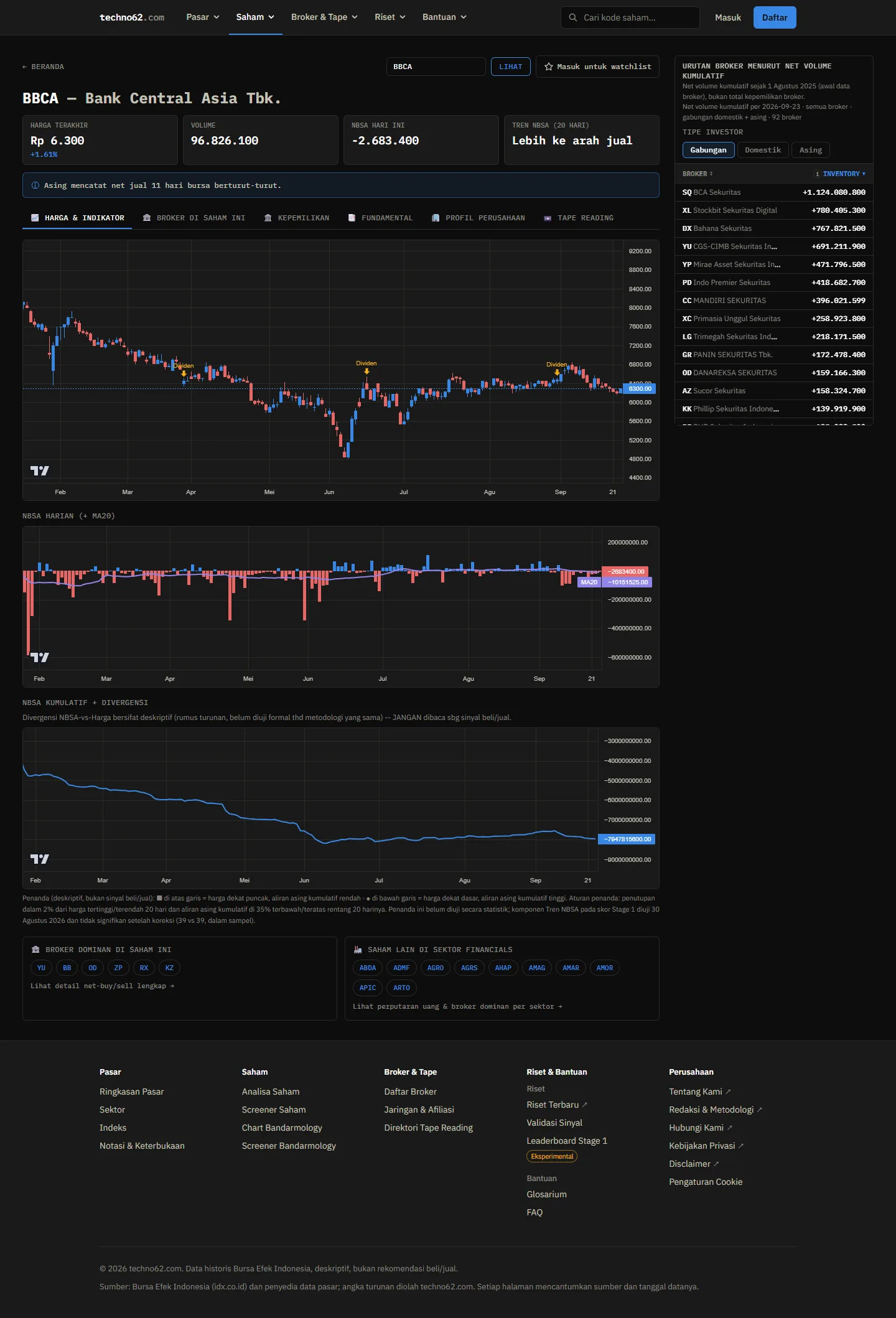Click the purple MA20 label on NBSA chart
Viewport: 896px width, 1318px height.
(589, 582)
